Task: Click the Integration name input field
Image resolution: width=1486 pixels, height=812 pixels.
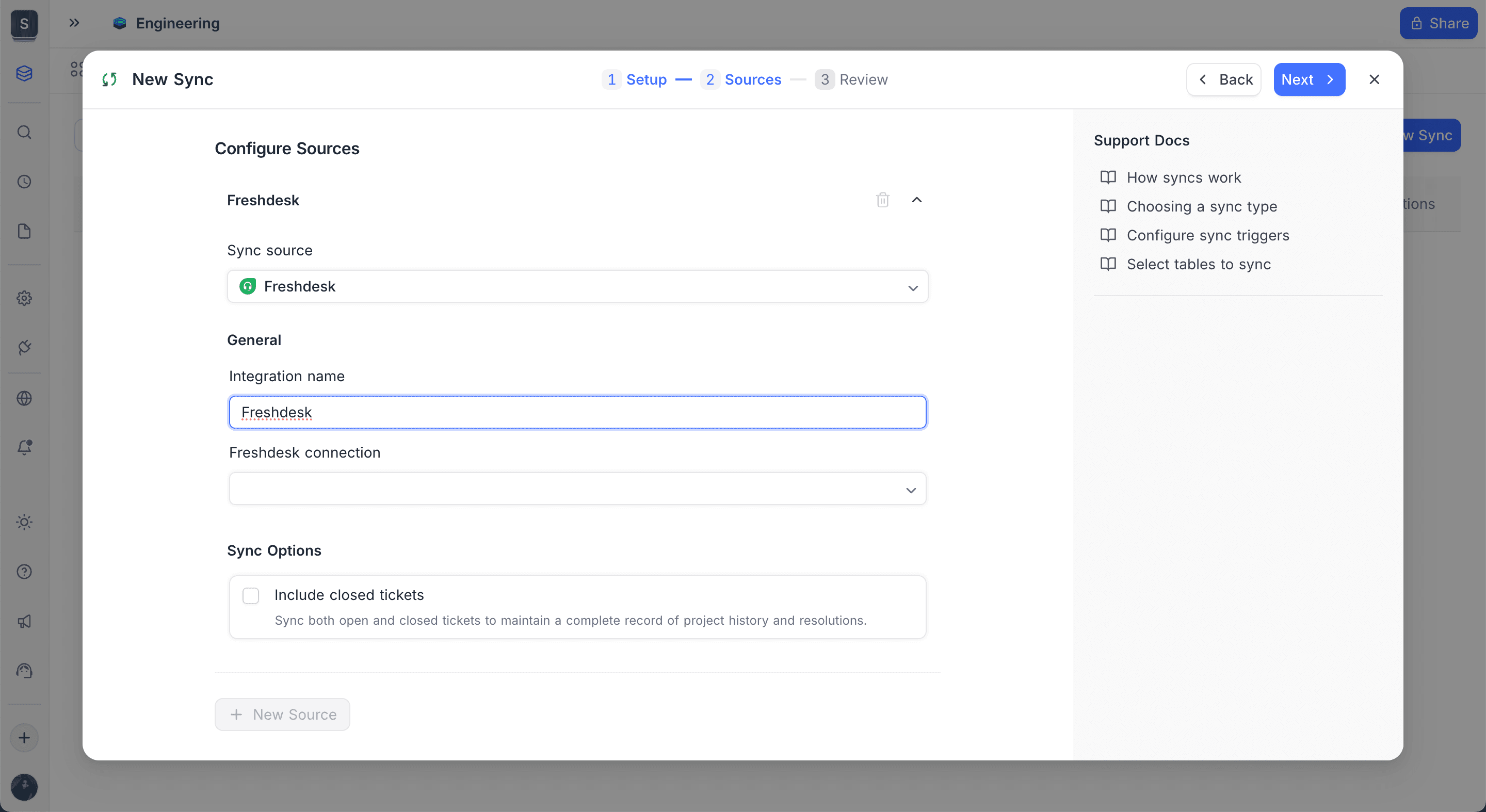Action: coord(577,412)
